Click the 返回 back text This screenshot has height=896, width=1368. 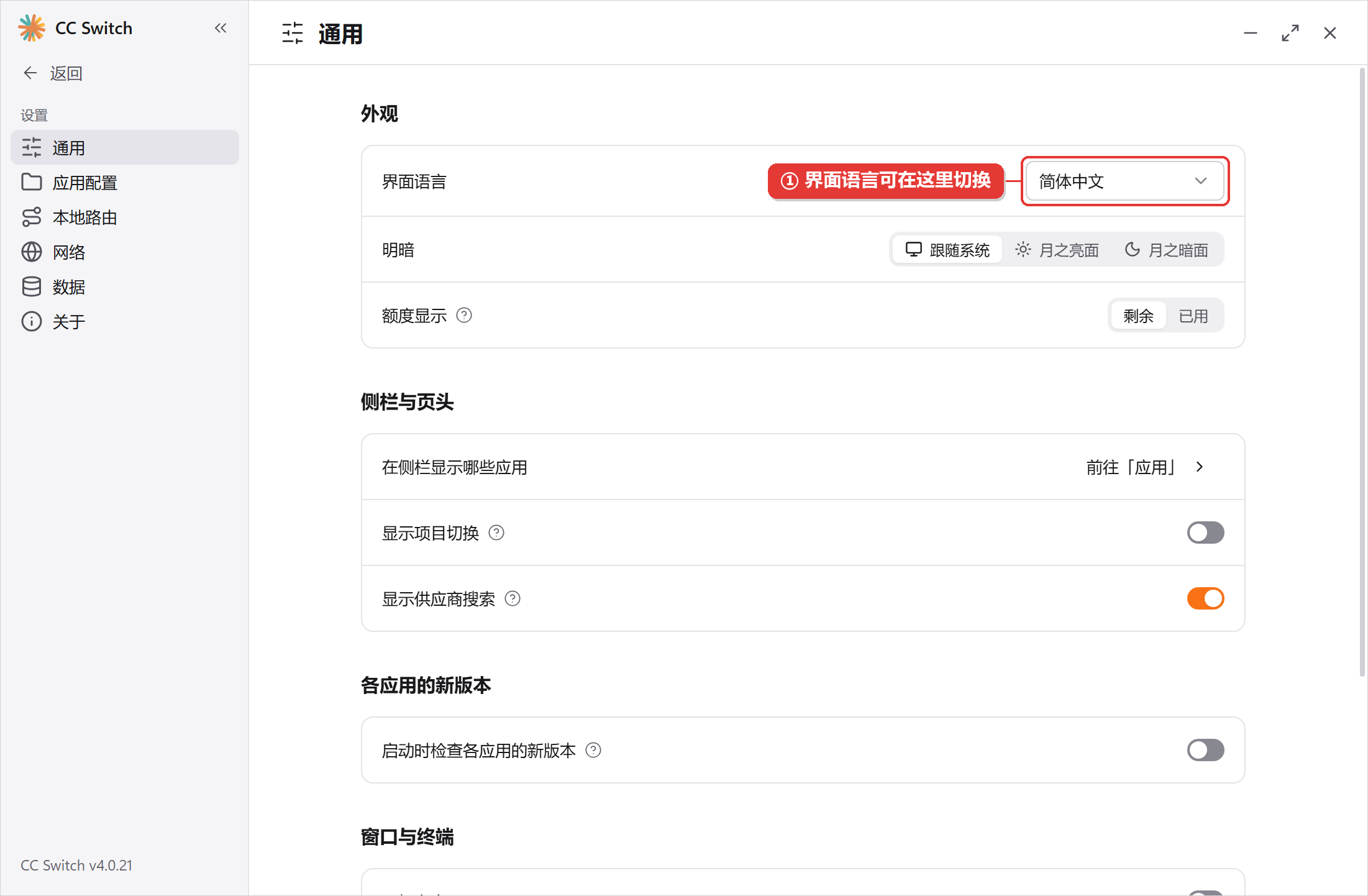(x=66, y=73)
